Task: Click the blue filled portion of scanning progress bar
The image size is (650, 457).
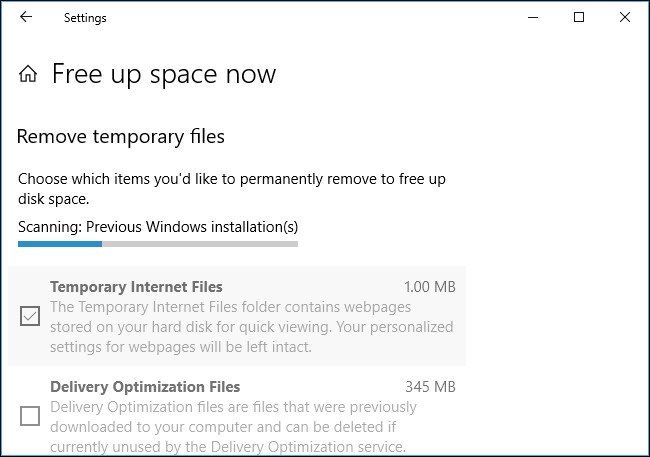Action: coord(60,244)
